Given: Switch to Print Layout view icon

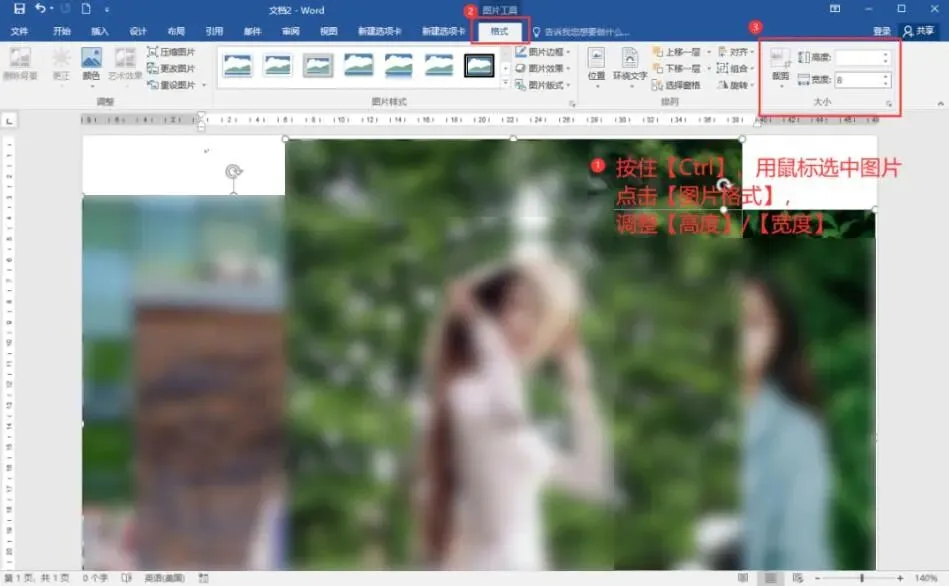Looking at the screenshot, I should pos(770,578).
